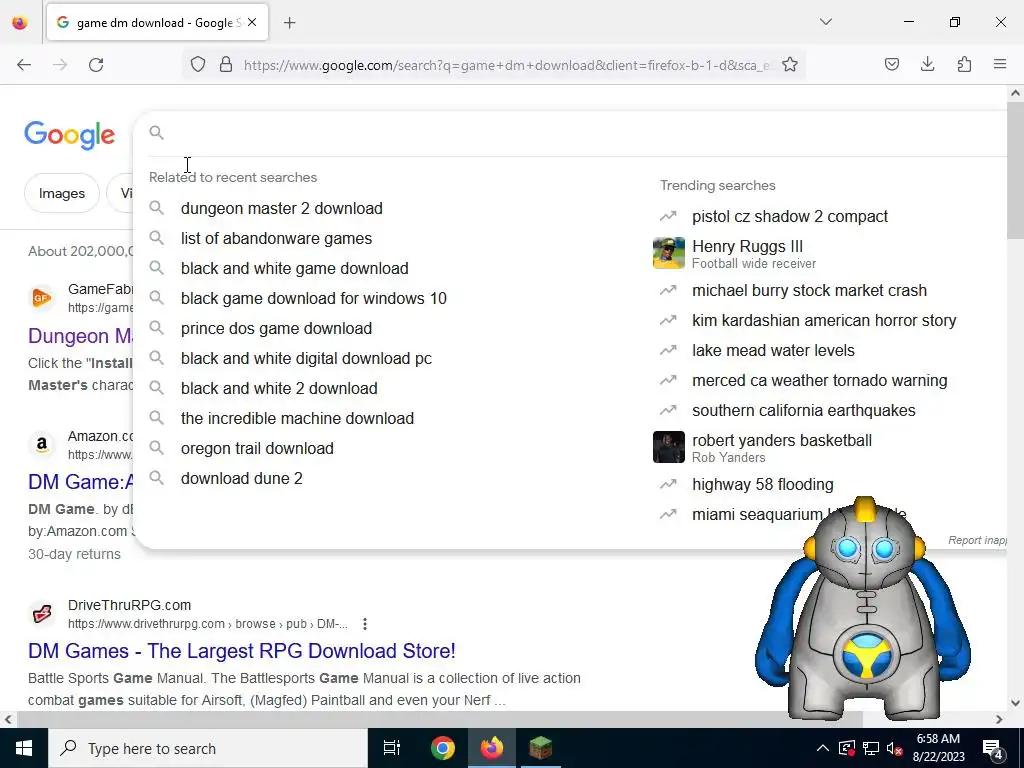Select 'black and white 2 download' suggestion
1024x768 pixels.
point(279,389)
